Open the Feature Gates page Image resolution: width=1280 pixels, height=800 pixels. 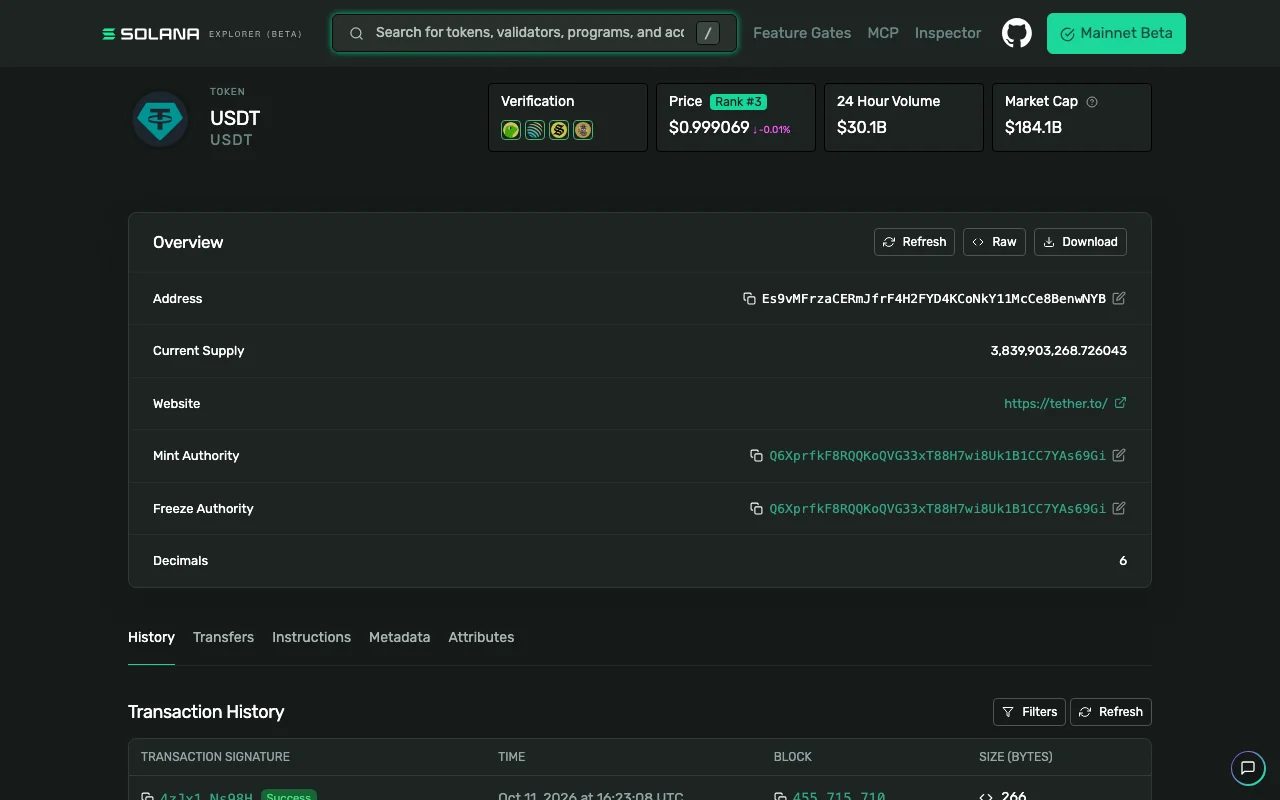(802, 33)
